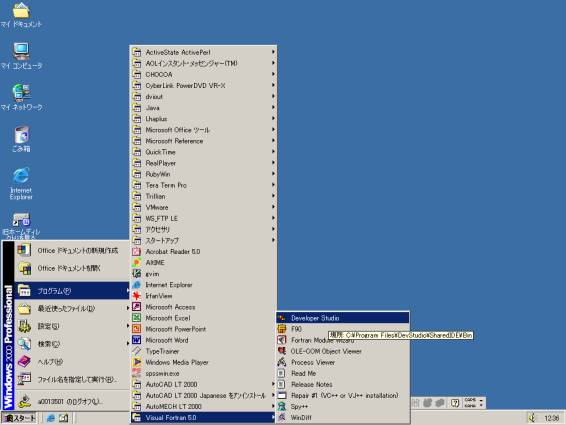566x425 pixels.
Task: Open ファイル名を指定して実行 Run dialog
Action: point(72,379)
